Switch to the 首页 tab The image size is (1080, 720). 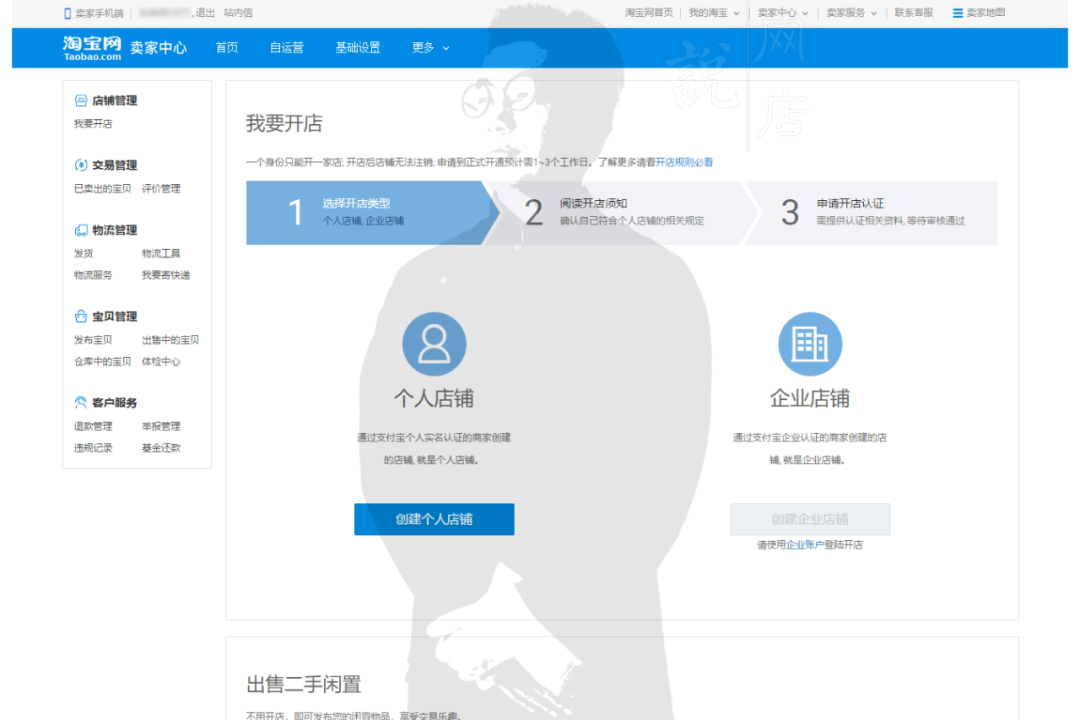[x=225, y=47]
